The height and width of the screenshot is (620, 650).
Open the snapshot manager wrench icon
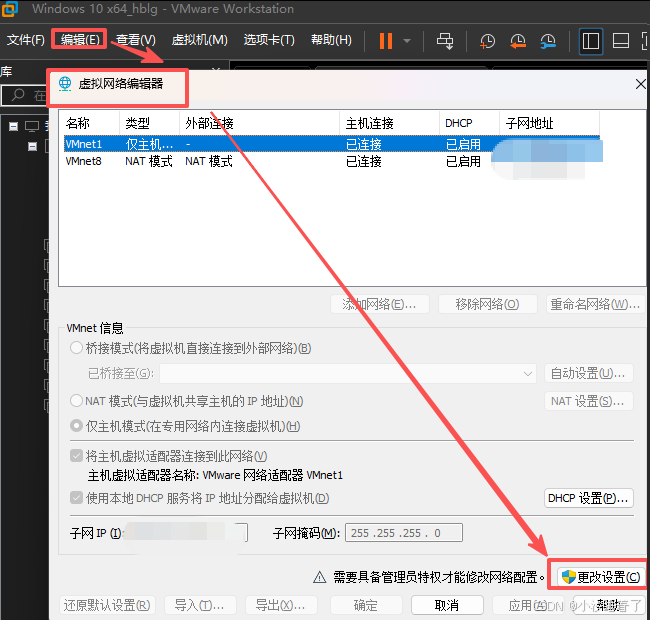coord(548,41)
